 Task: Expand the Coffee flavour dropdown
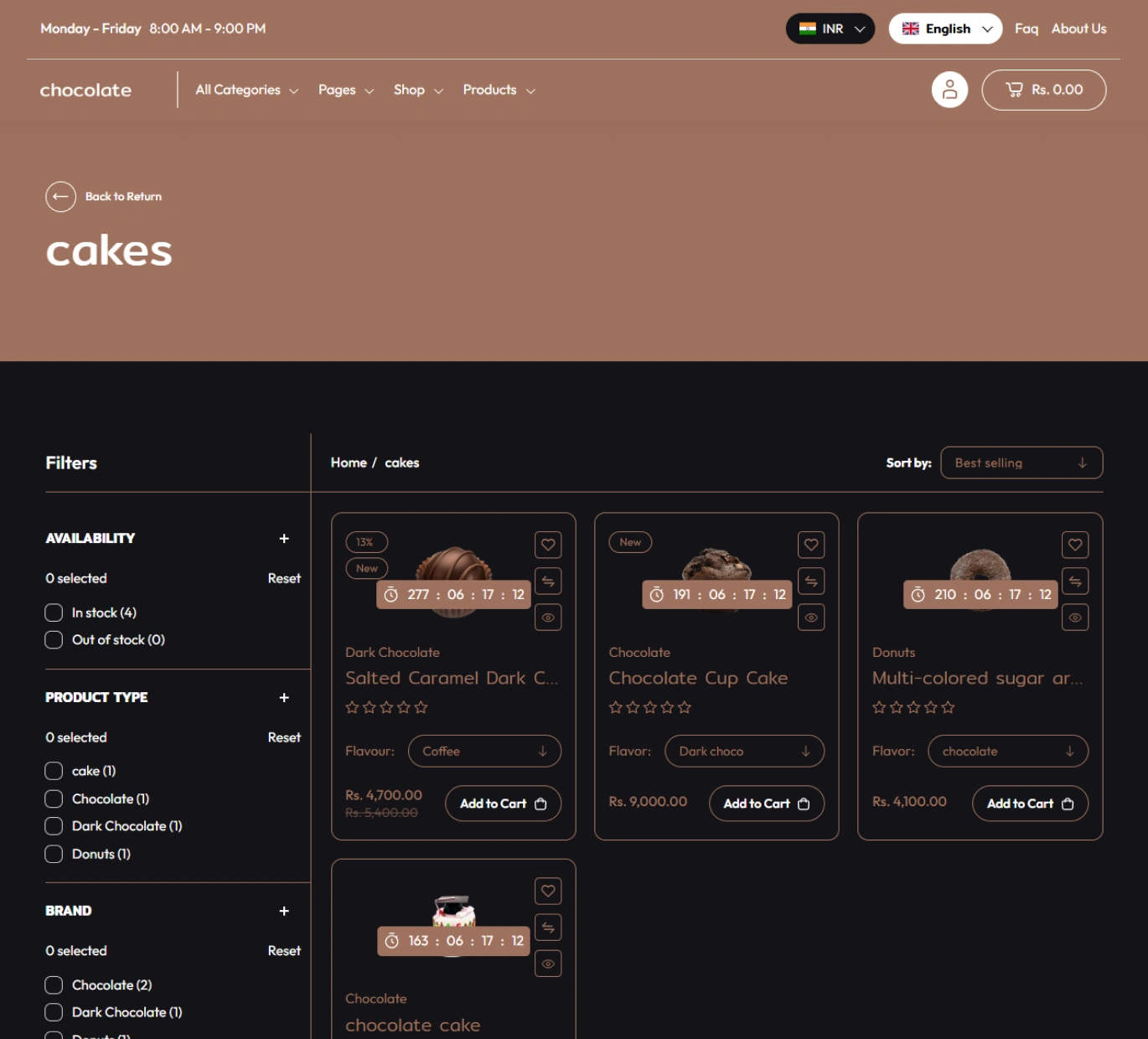pyautogui.click(x=484, y=752)
